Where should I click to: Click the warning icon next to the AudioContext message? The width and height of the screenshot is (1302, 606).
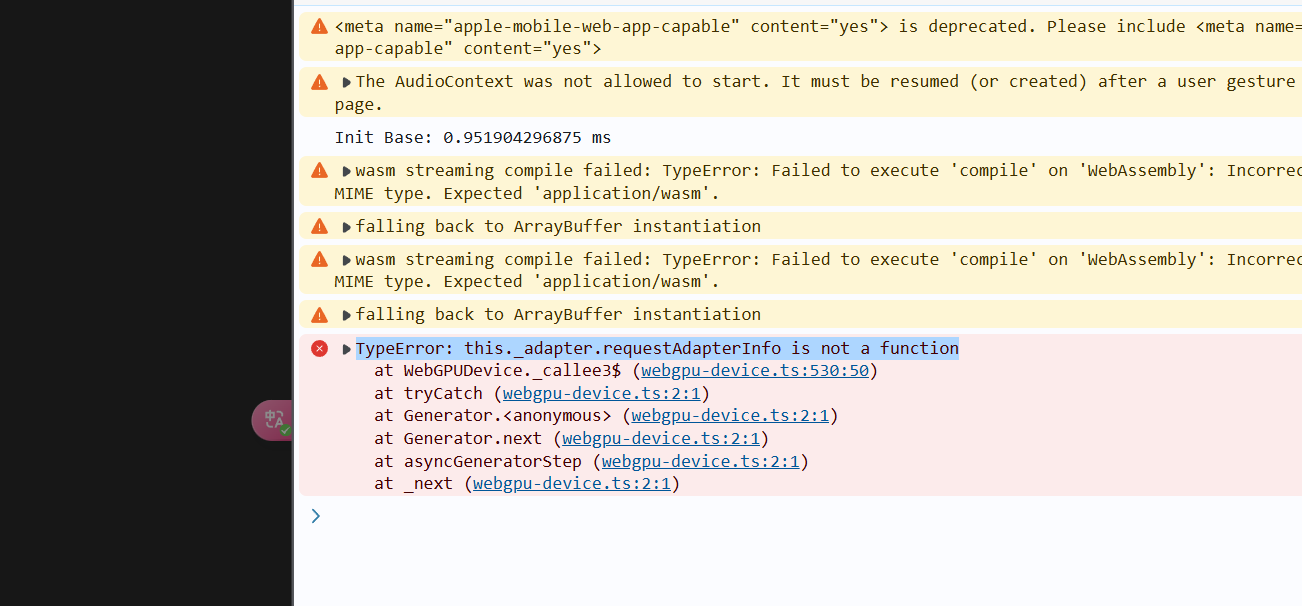pyautogui.click(x=319, y=82)
